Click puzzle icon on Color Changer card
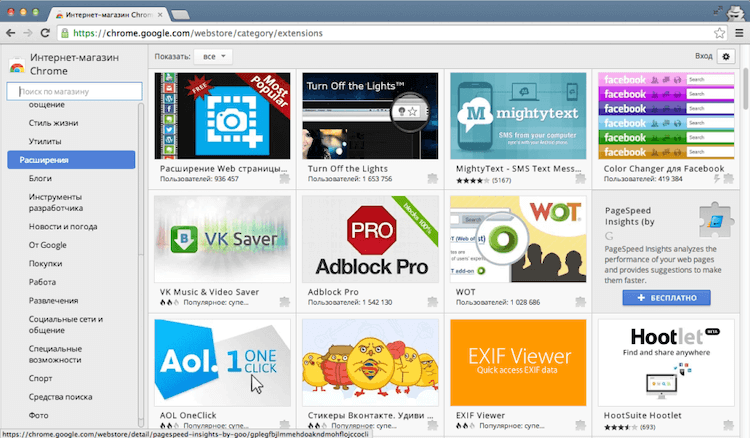The image size is (750, 438). click(728, 179)
